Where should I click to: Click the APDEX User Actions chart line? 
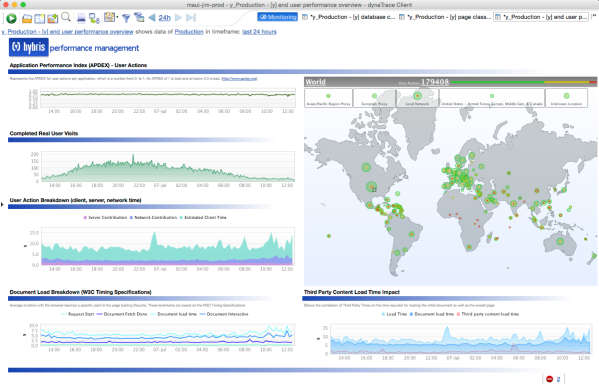click(x=168, y=94)
